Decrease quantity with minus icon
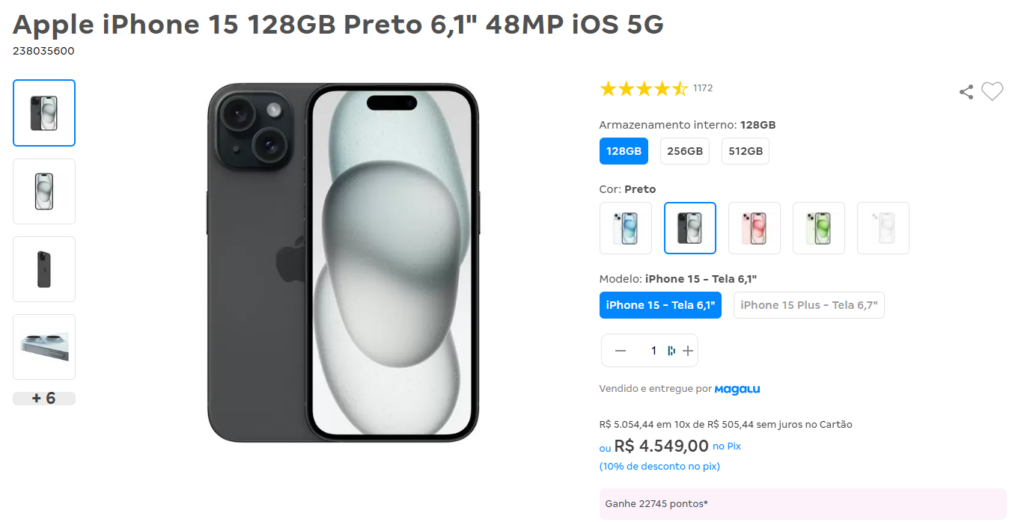Screen dimensions: 1024x522 point(620,351)
